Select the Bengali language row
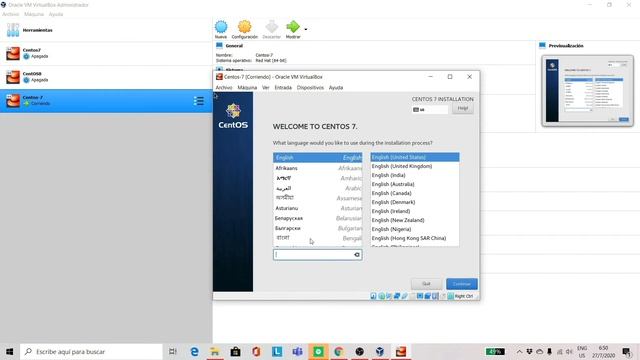Image resolution: width=640 pixels, height=360 pixels. point(318,238)
